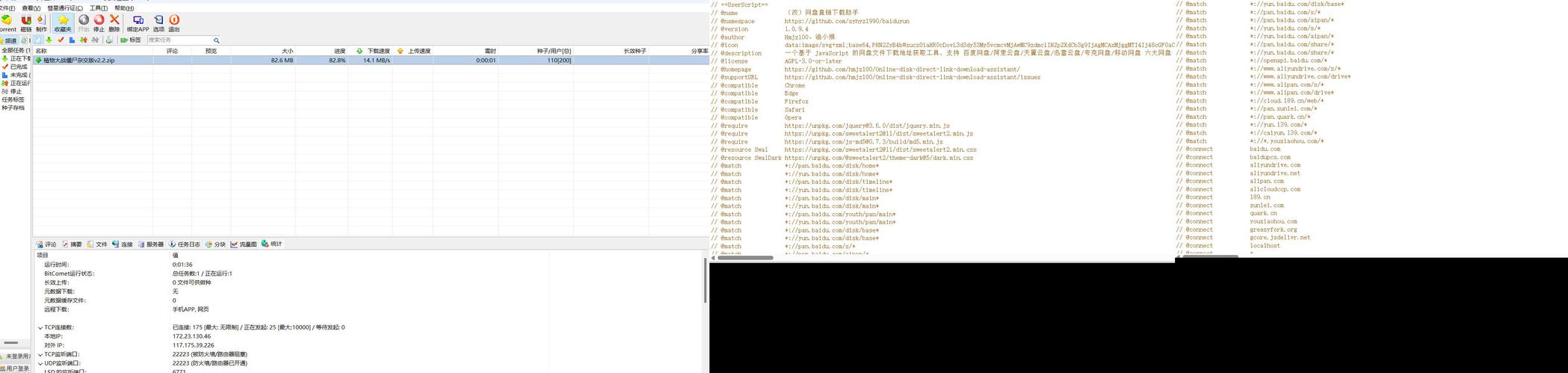Click the 退出 exit icon in toolbar
This screenshot has width=1568, height=373.
(174, 23)
